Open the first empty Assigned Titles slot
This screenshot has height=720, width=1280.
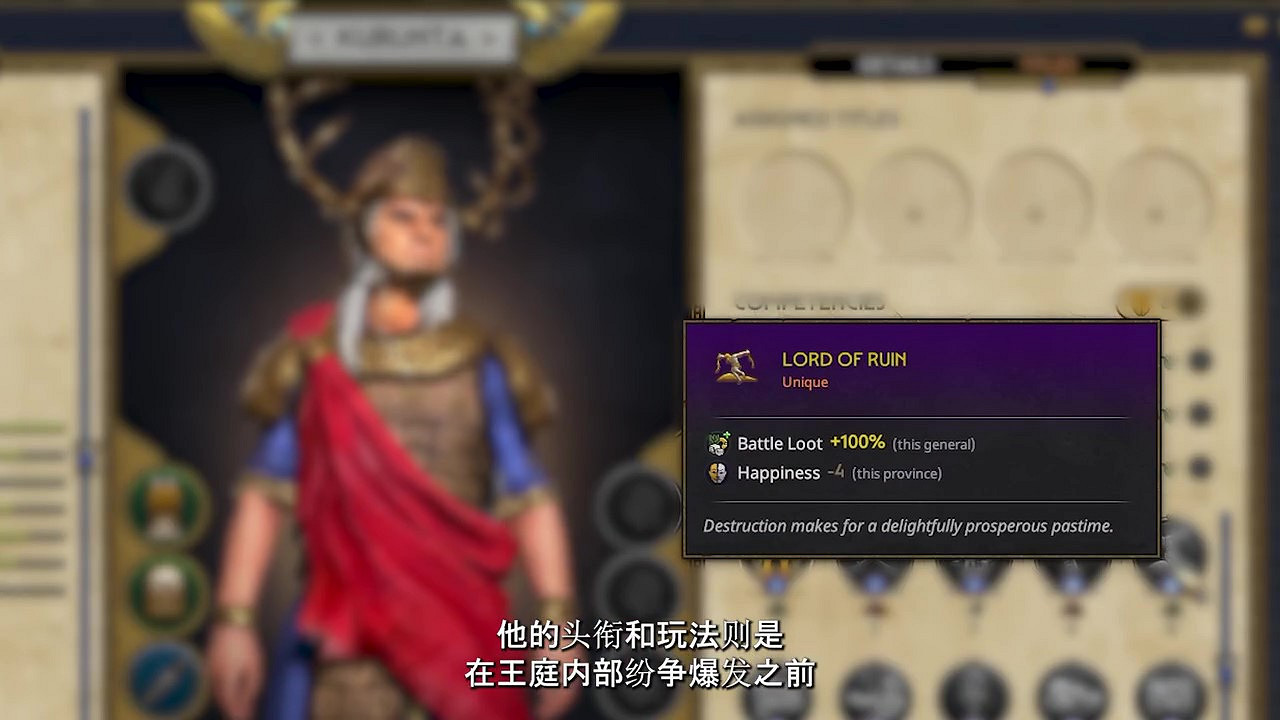(x=795, y=207)
